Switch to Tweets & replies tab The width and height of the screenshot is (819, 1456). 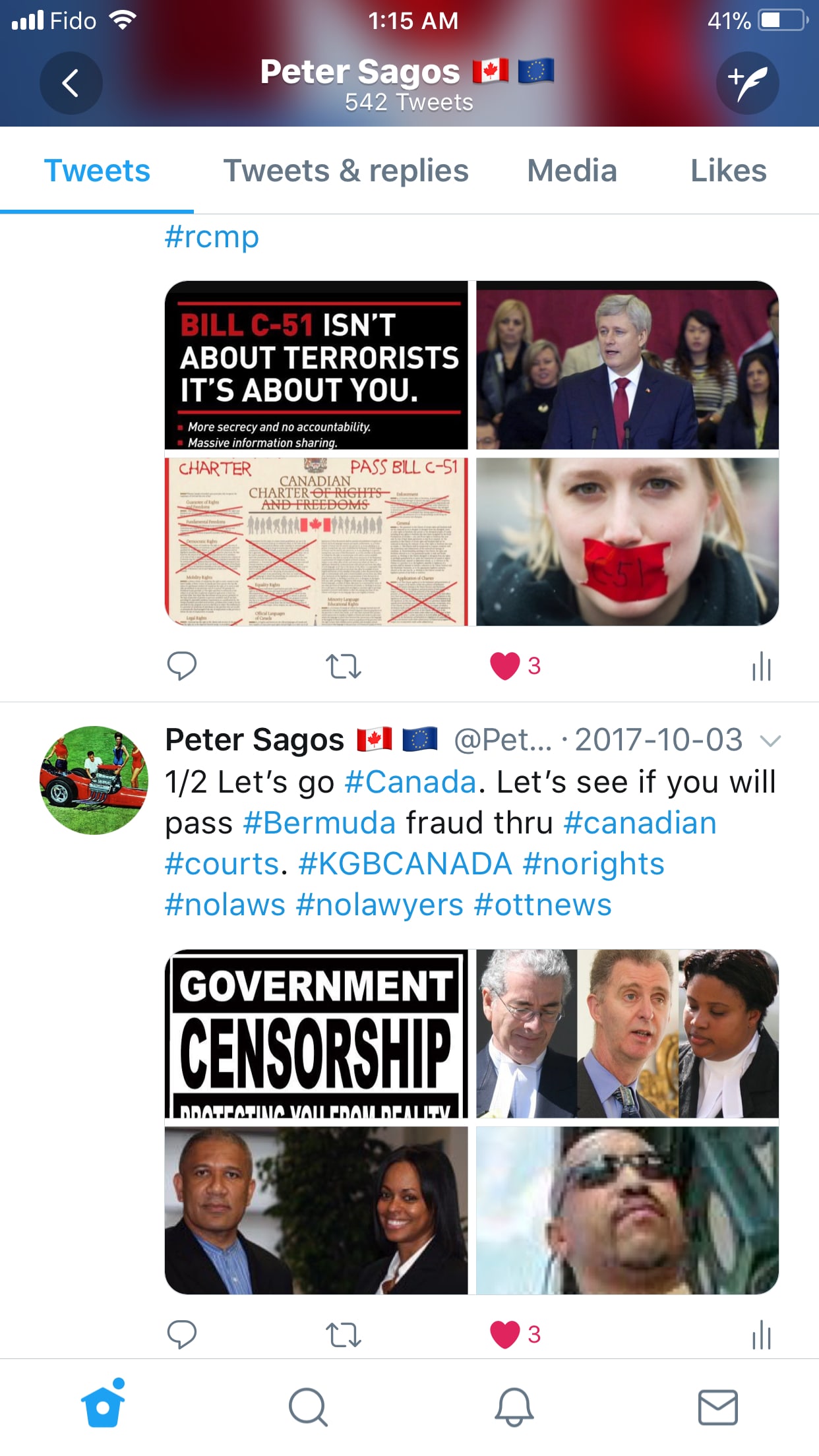click(x=346, y=171)
